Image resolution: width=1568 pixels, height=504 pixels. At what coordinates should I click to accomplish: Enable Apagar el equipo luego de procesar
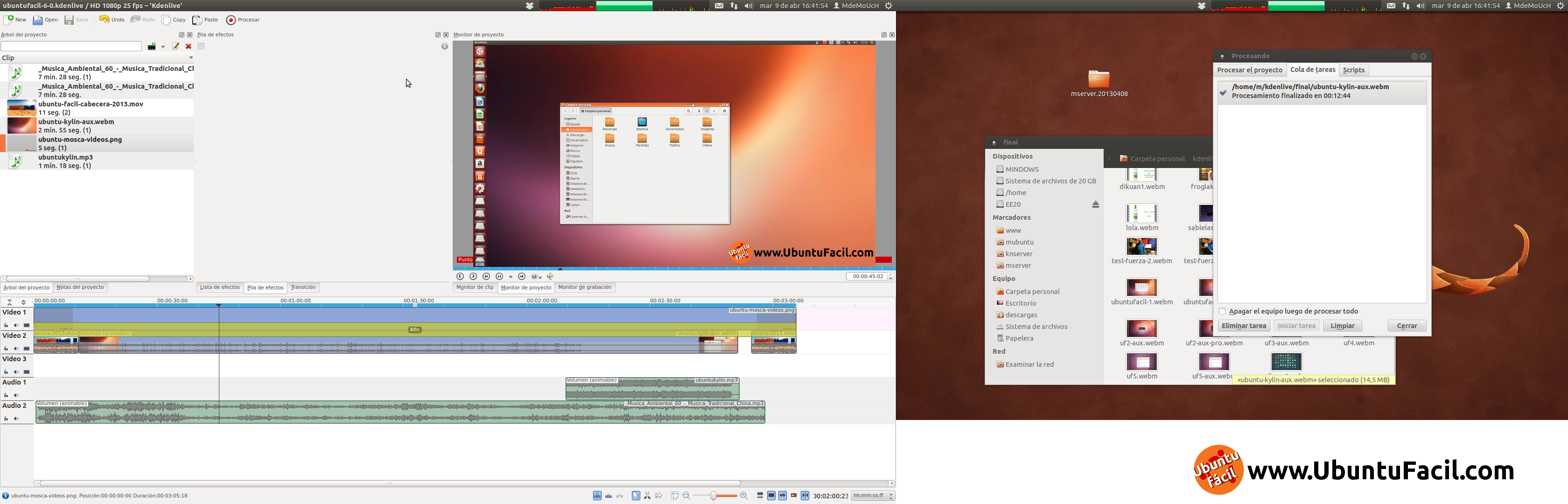click(x=1222, y=311)
